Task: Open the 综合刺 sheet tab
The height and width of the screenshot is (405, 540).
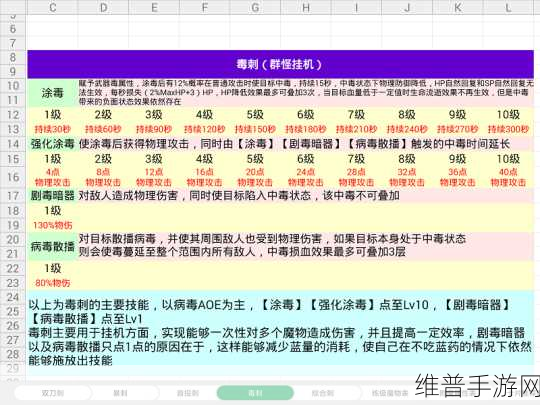Action: (x=323, y=393)
